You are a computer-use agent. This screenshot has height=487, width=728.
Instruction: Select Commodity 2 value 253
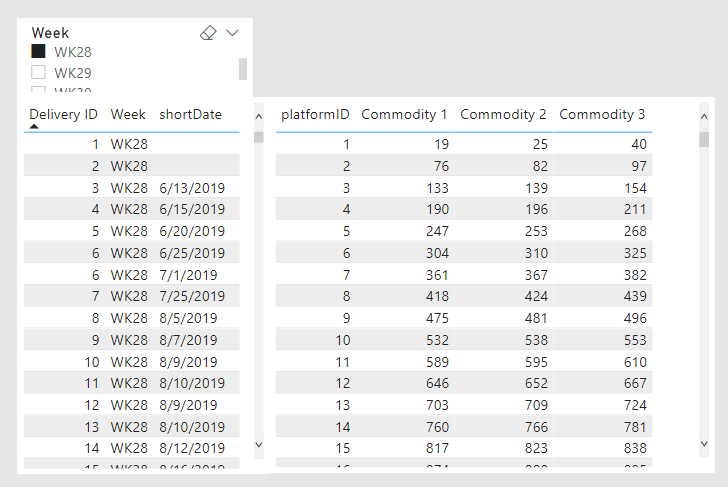coord(537,231)
